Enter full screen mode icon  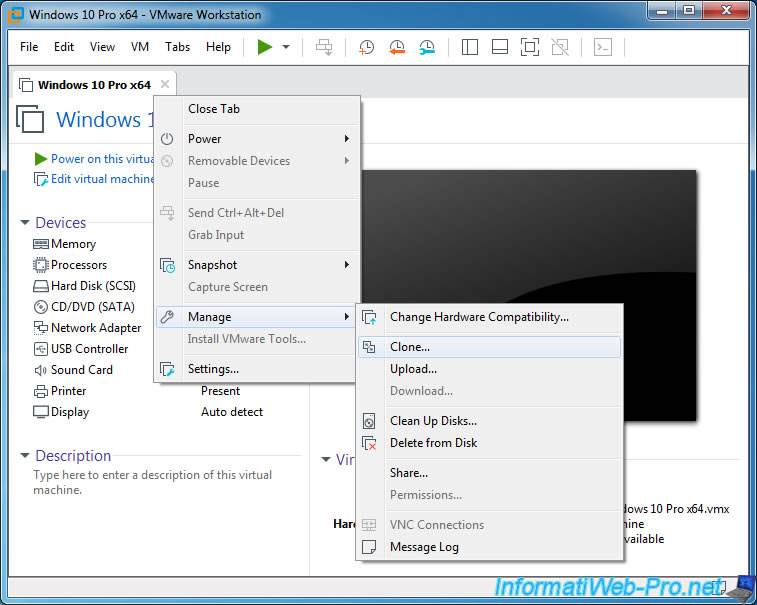530,47
